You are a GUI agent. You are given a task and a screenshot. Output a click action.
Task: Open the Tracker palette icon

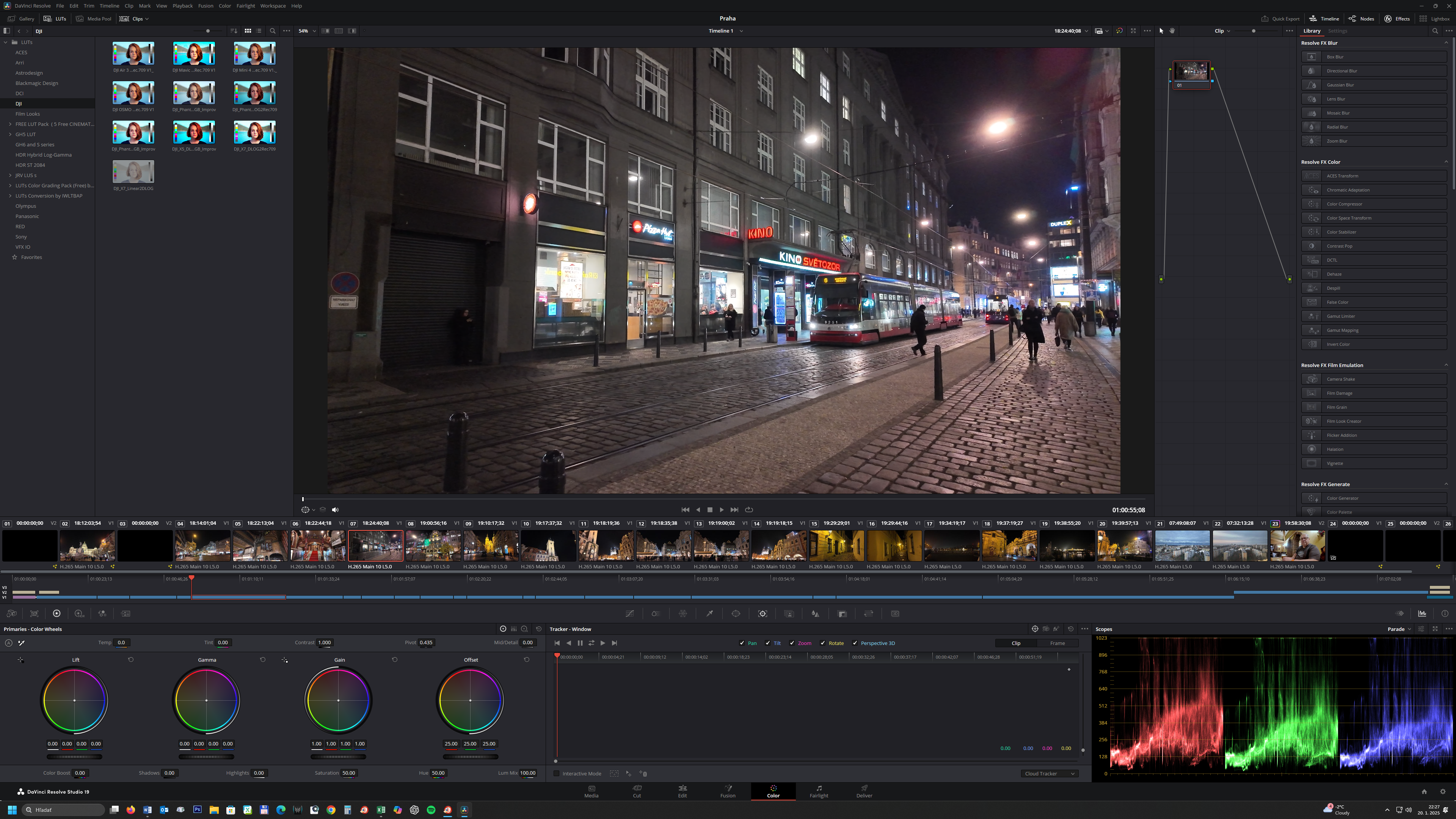763,613
